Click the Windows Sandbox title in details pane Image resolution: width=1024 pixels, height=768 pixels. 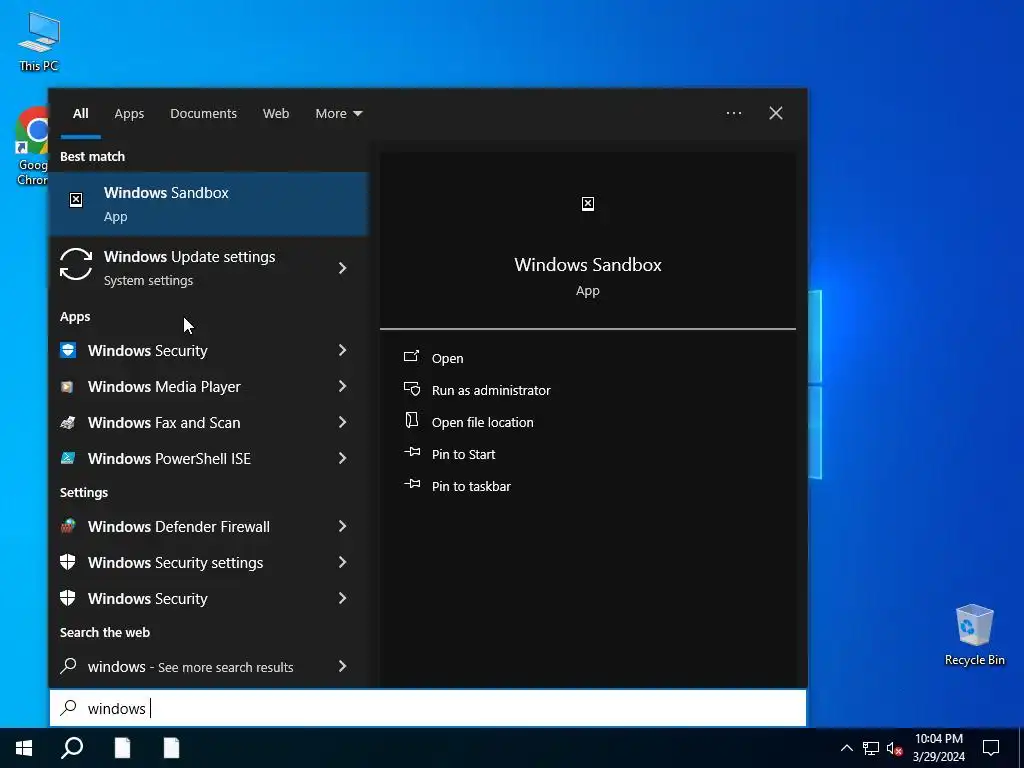(x=588, y=264)
